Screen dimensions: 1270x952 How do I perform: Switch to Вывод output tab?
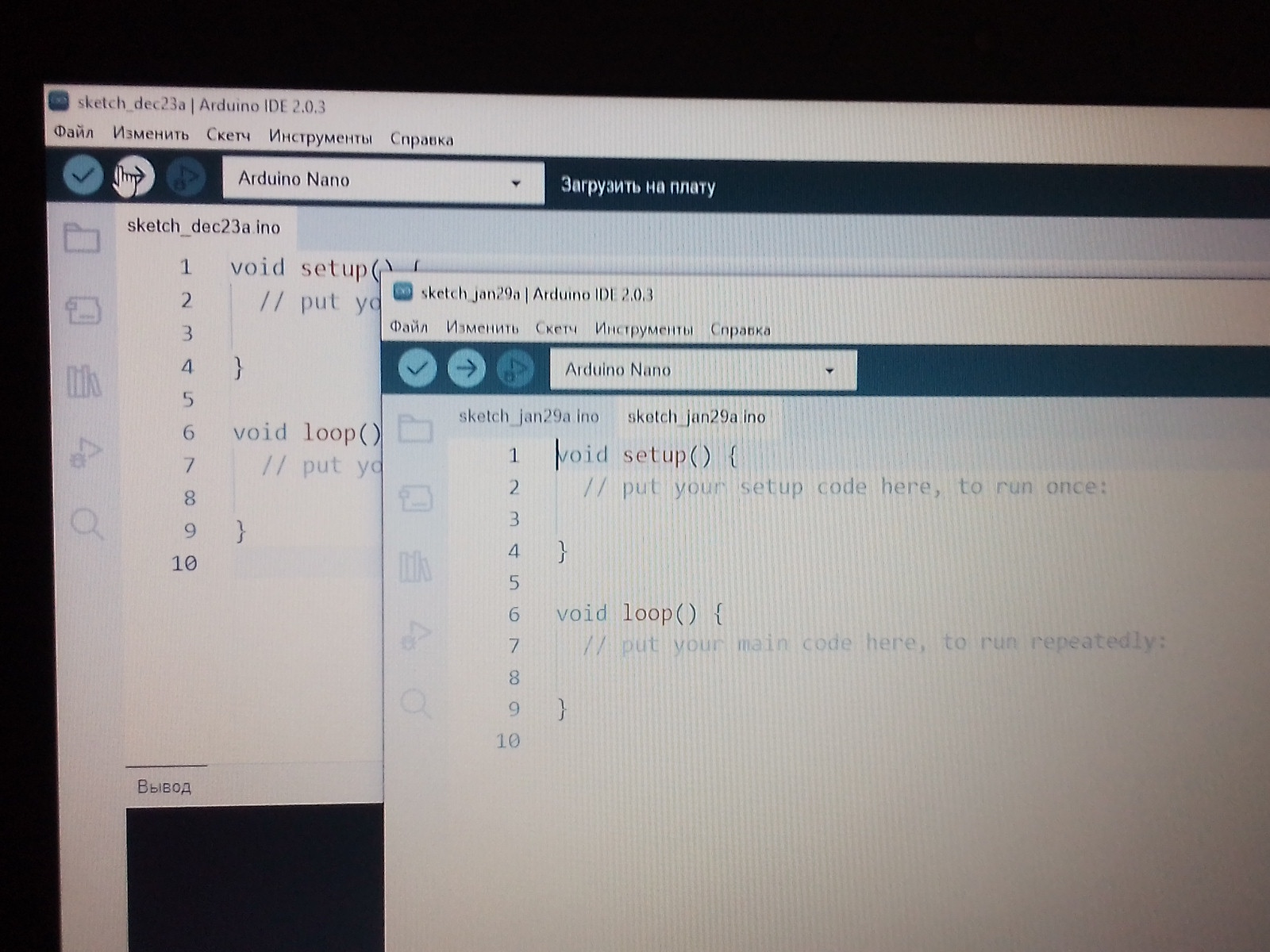(164, 786)
